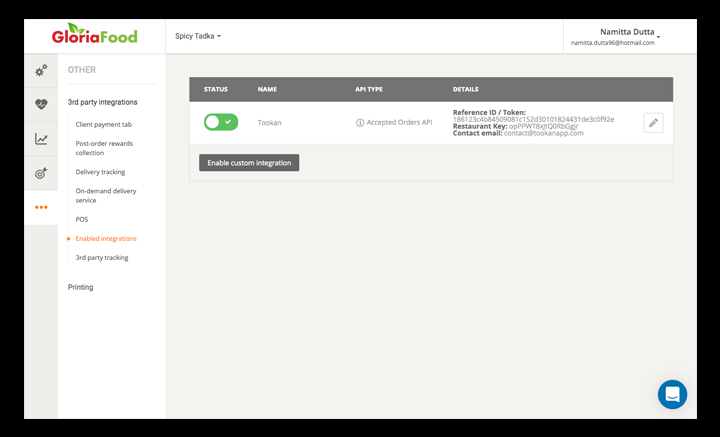Click the Accepted Orders API text
This screenshot has height=437, width=720.
click(x=399, y=123)
